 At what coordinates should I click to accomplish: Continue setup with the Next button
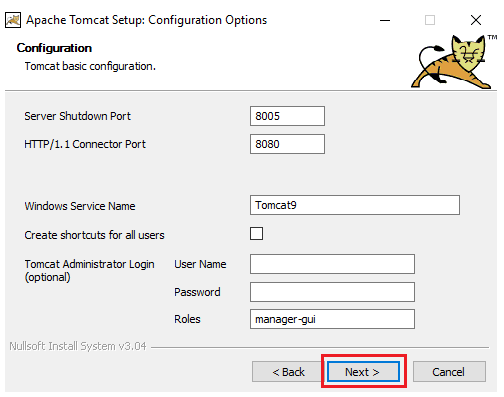pyautogui.click(x=363, y=372)
